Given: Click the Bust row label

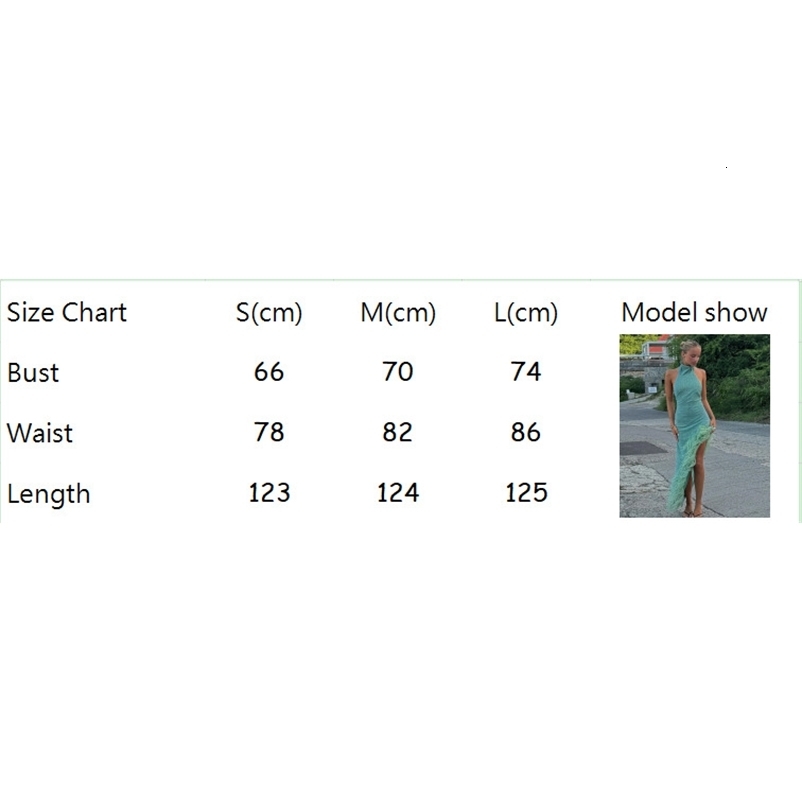Looking at the screenshot, I should point(33,373).
